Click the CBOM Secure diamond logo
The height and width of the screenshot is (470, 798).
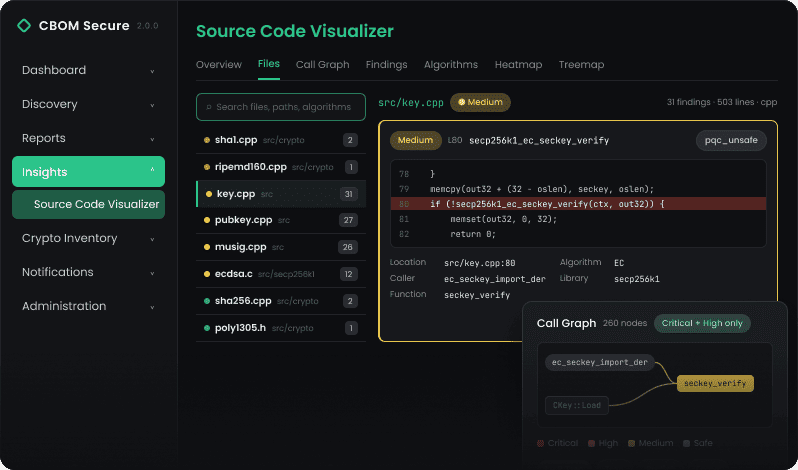tap(24, 25)
